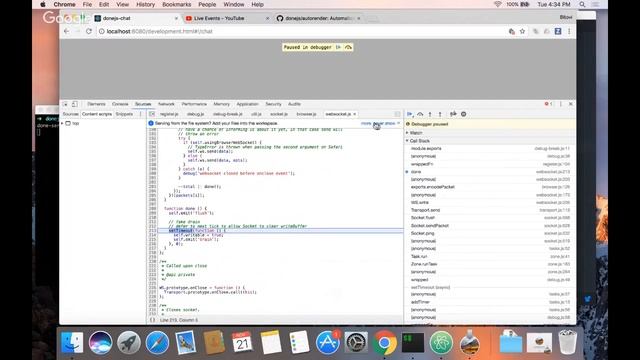The image size is (640, 360).
Task: Open App Store from the dock
Action: [x=327, y=342]
